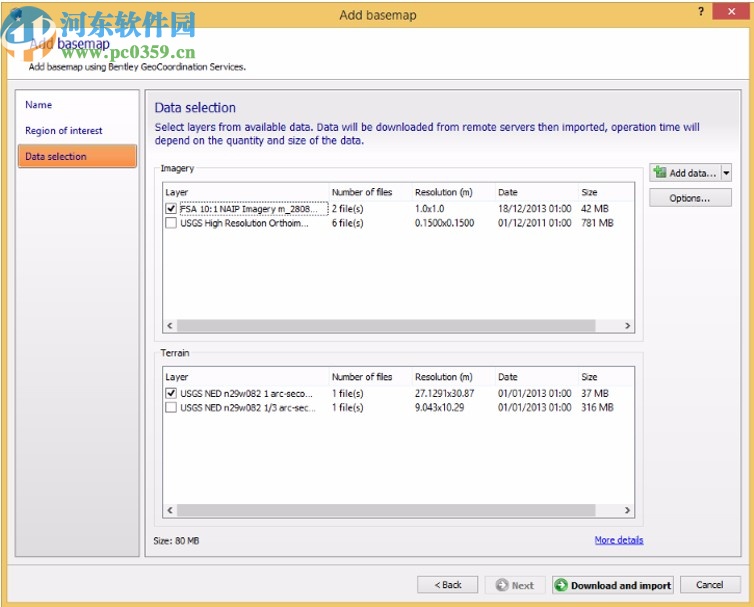This screenshot has width=754, height=607.
Task: Open the Add data dropdown arrow
Action: (x=726, y=173)
